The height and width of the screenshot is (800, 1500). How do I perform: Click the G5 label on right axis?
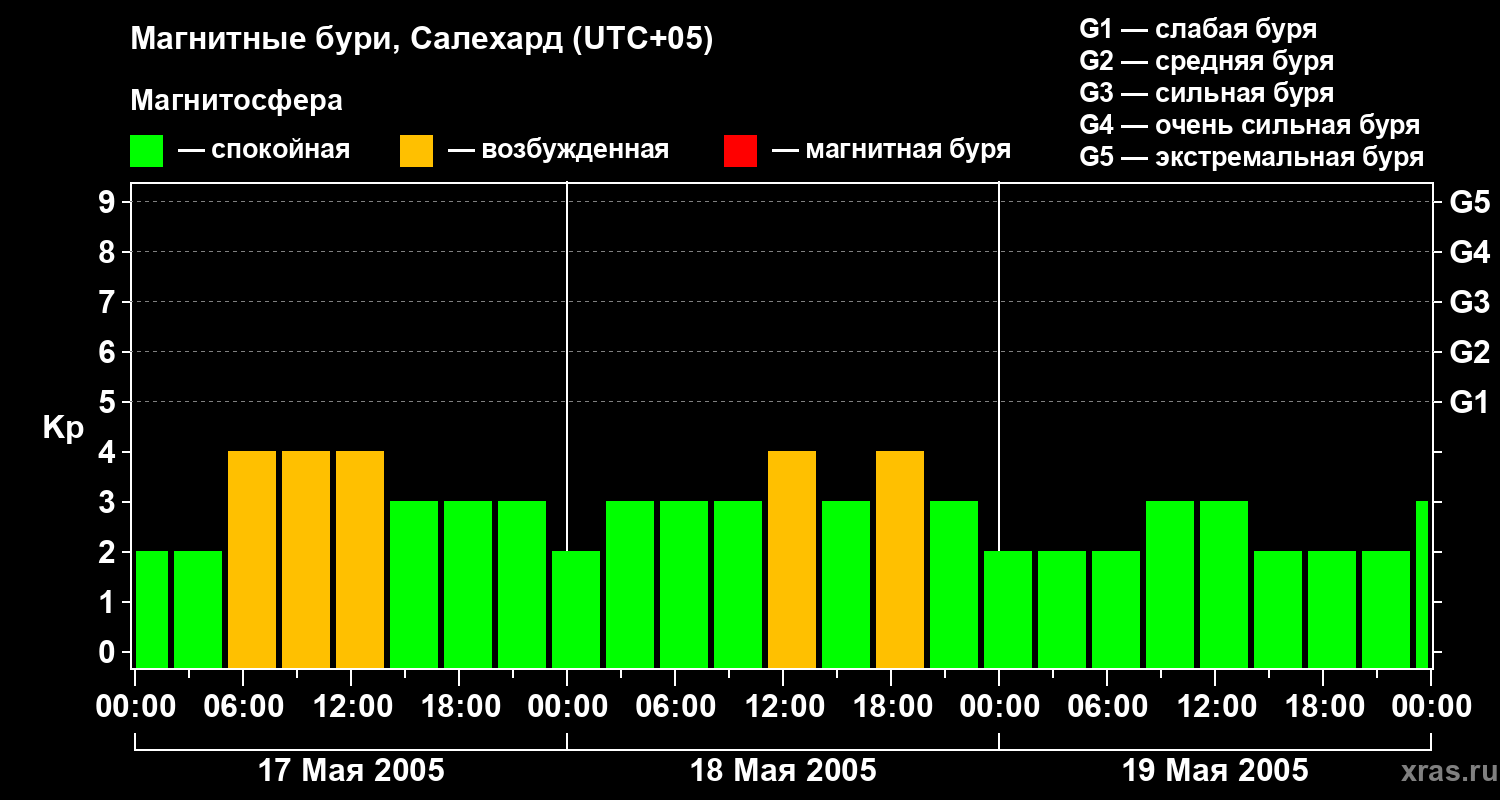coord(1469,202)
